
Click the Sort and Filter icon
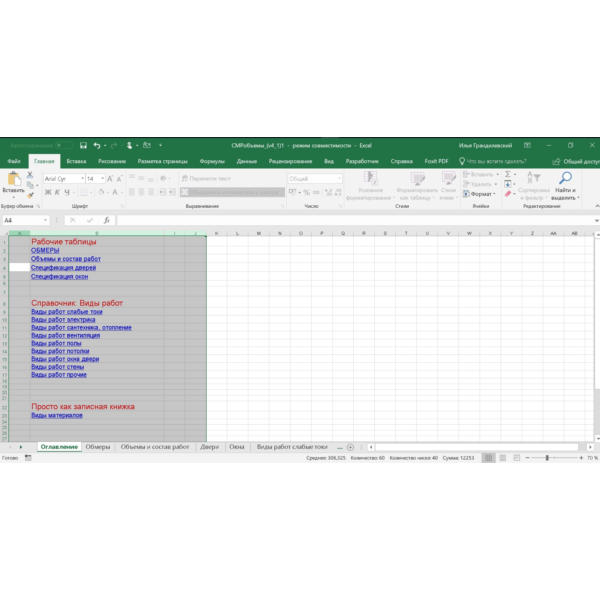point(533,178)
